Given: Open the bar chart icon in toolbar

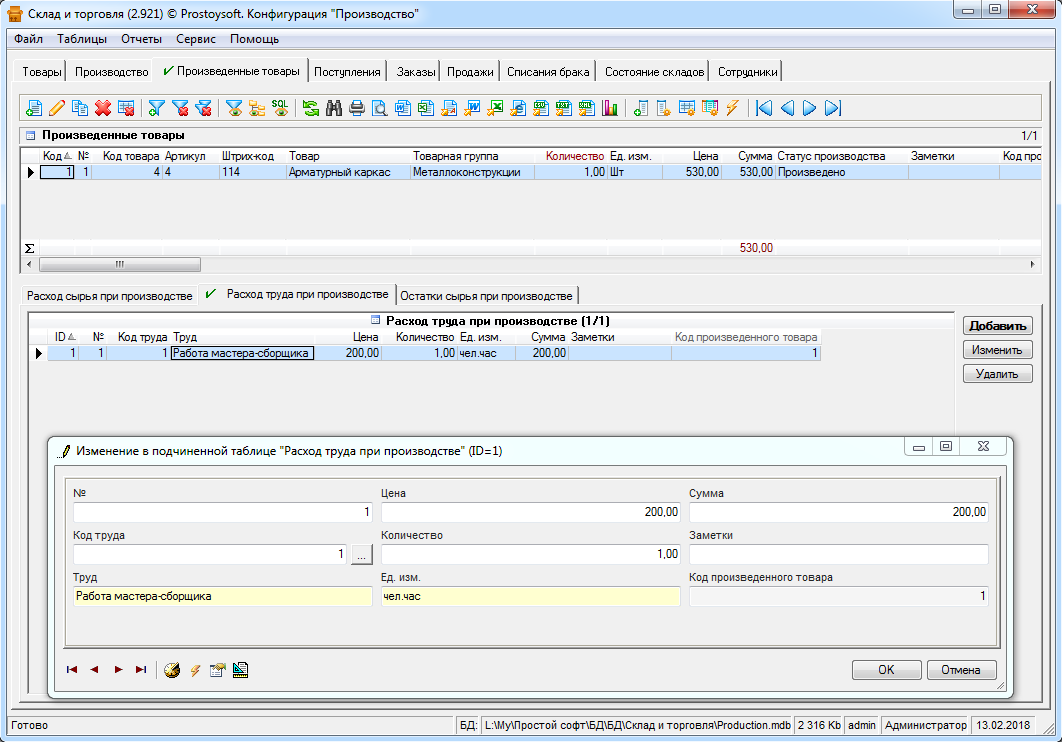Looking at the screenshot, I should [x=610, y=108].
